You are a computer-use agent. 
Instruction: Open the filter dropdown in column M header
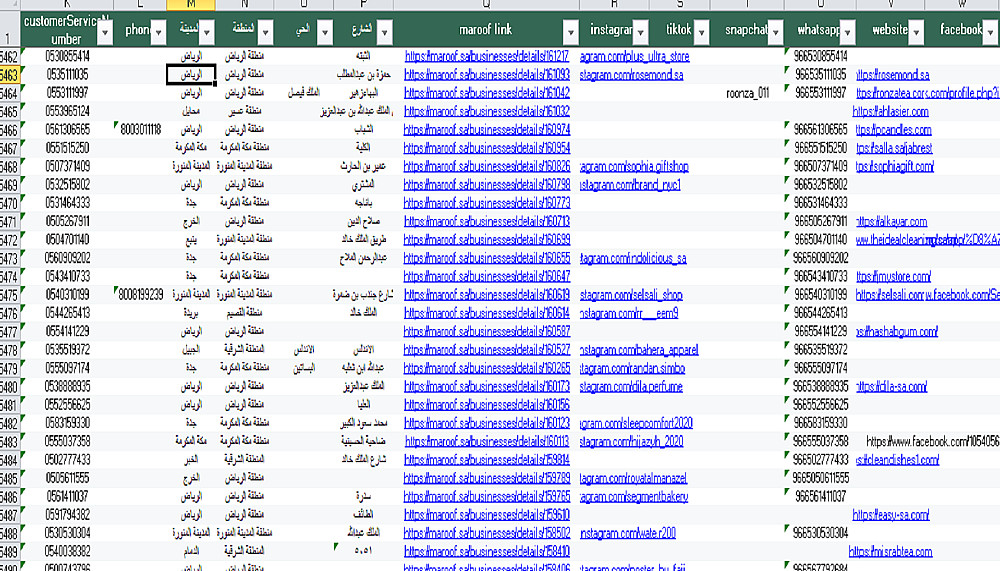(x=207, y=32)
